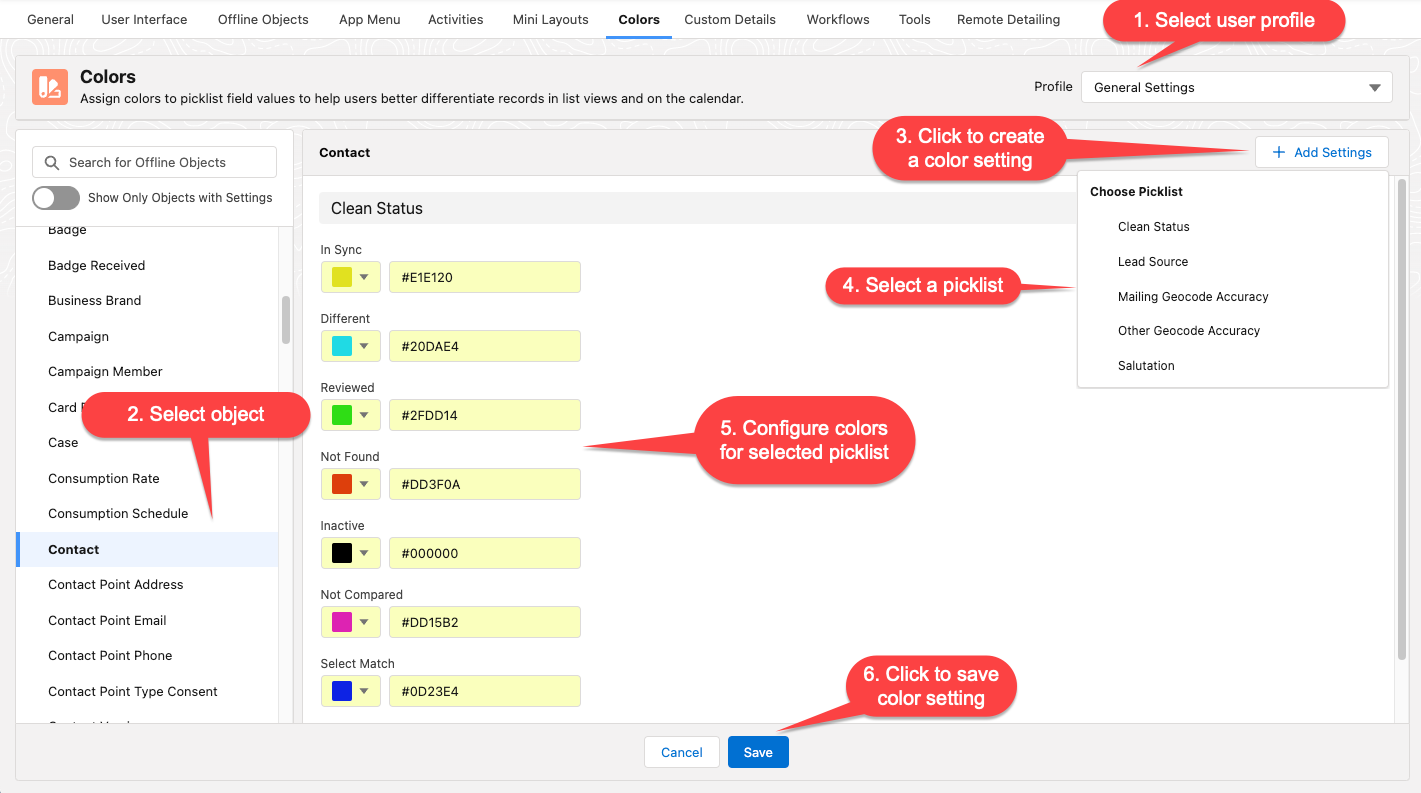The height and width of the screenshot is (793, 1421).
Task: Select Contact Point Email in object list
Action: coord(107,620)
